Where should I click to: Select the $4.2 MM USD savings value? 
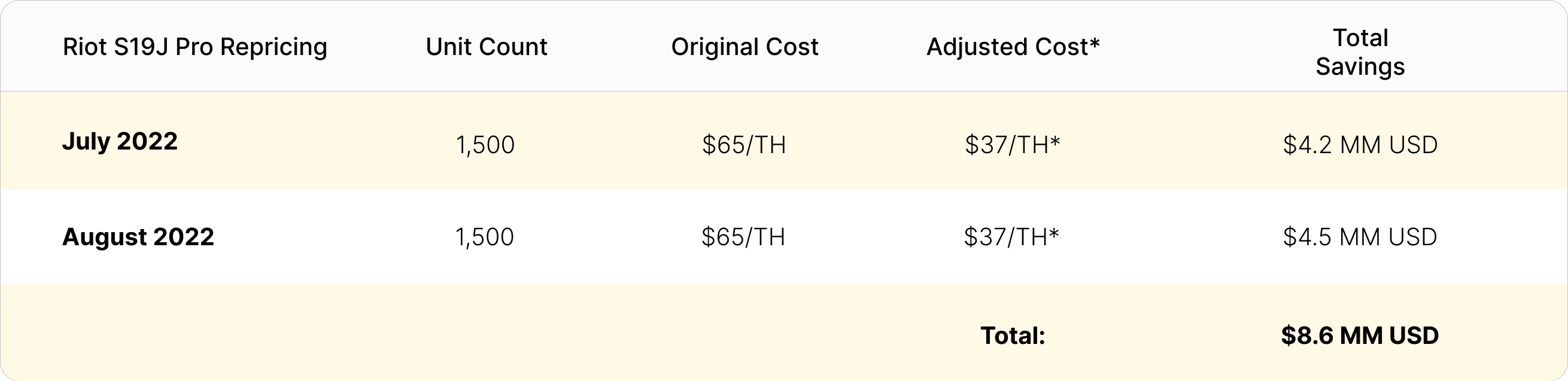tap(1360, 145)
